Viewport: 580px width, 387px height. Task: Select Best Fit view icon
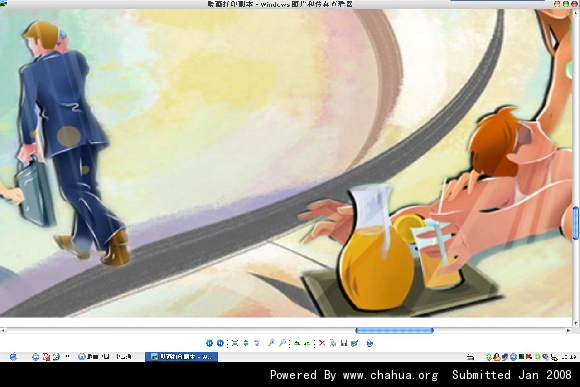click(x=235, y=343)
